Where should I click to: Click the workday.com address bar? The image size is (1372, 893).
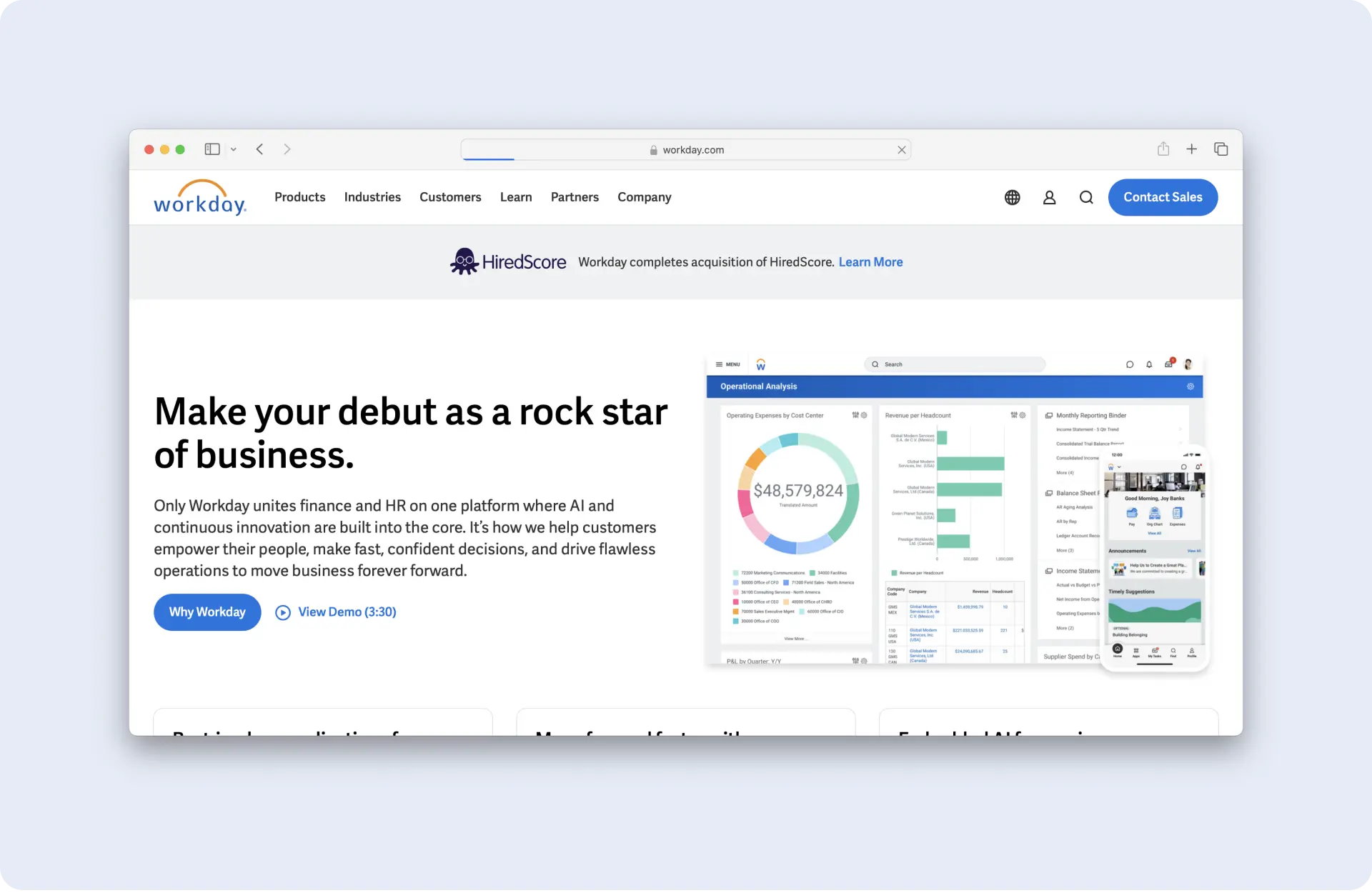(686, 150)
